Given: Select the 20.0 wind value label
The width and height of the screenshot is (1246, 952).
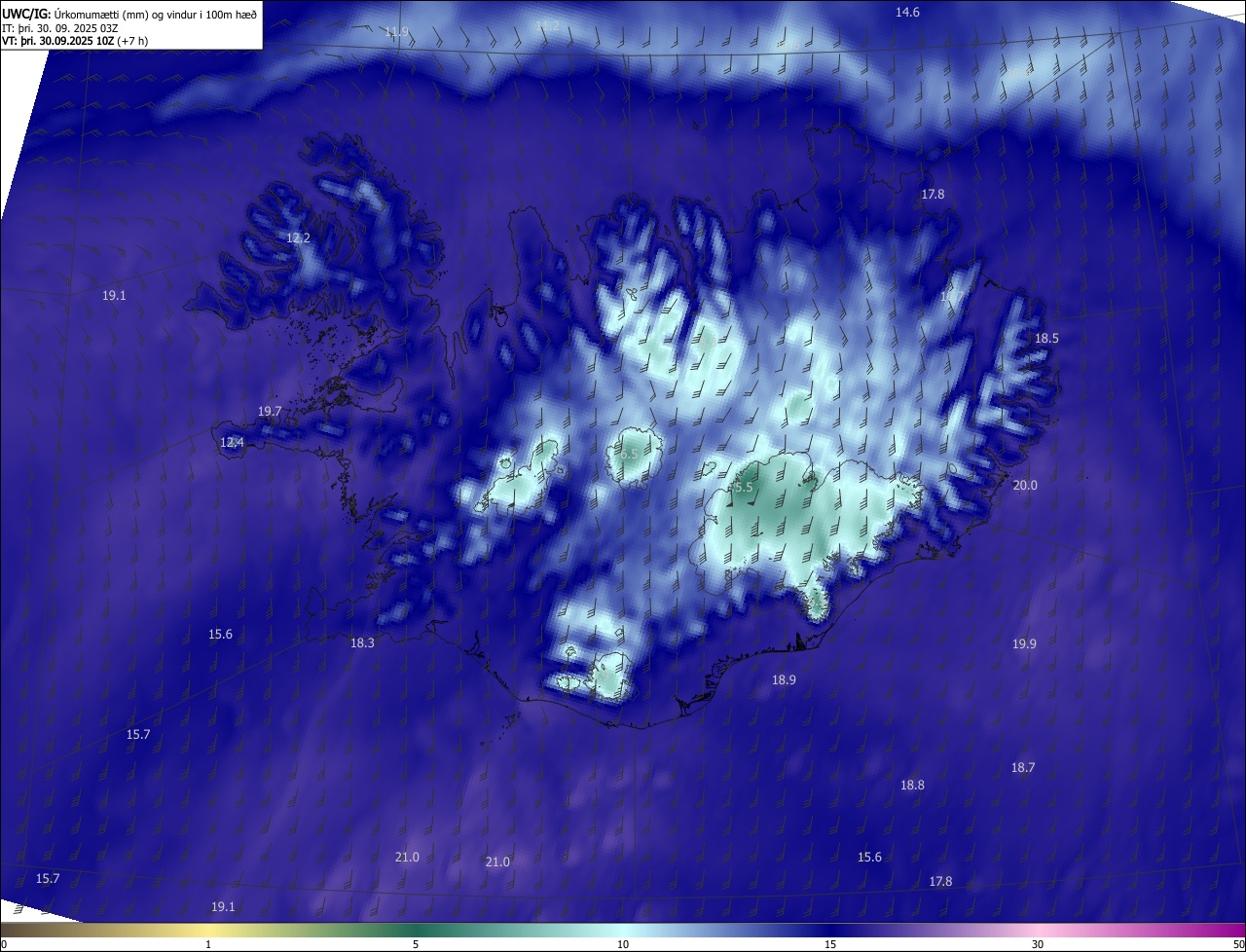Looking at the screenshot, I should [1025, 486].
